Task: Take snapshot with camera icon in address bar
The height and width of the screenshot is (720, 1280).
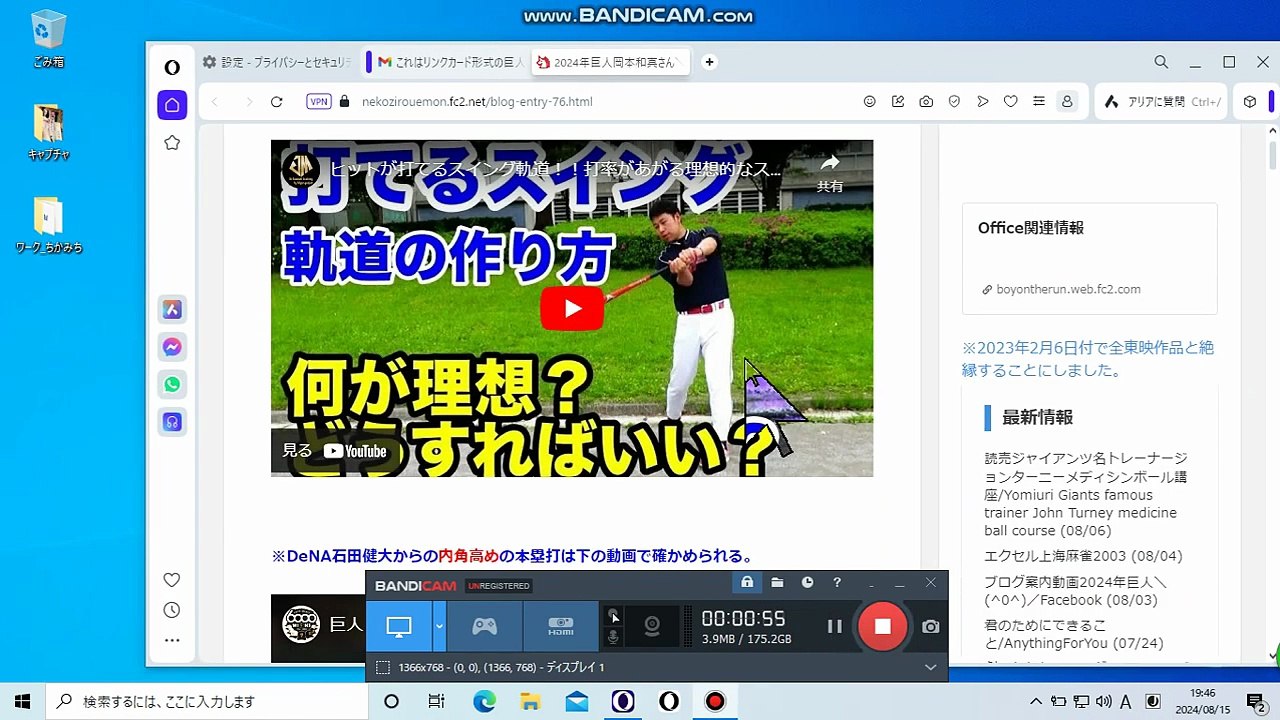Action: click(x=926, y=102)
